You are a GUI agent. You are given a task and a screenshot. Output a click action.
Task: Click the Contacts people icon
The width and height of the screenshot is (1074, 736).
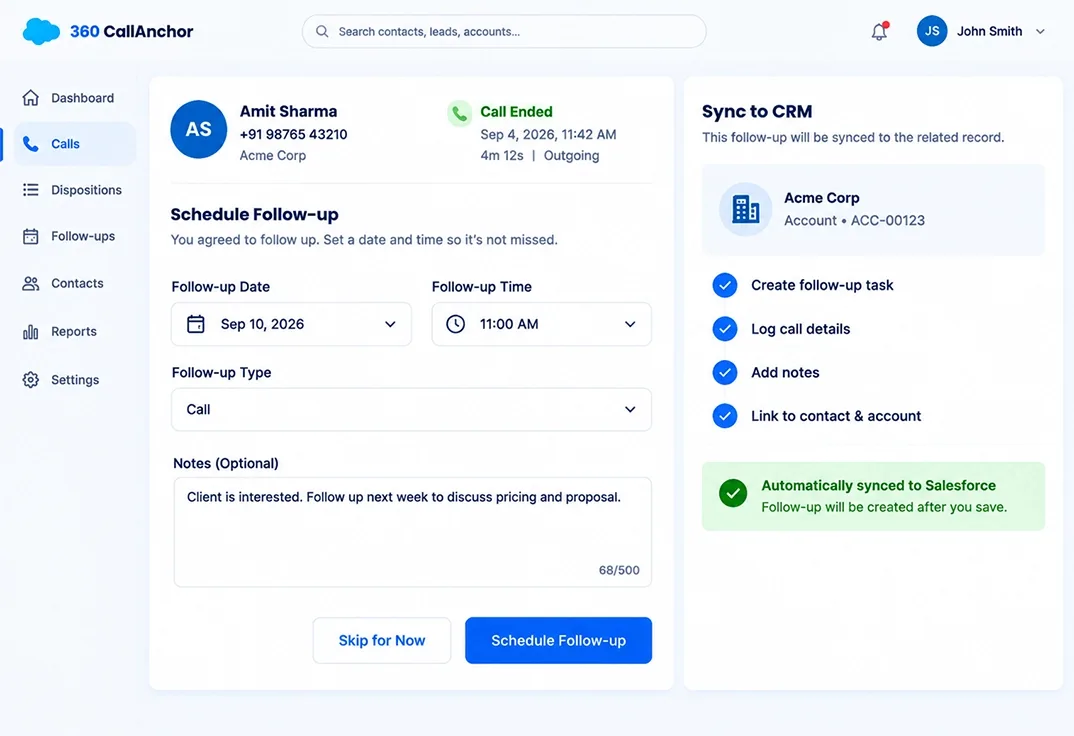pos(31,283)
